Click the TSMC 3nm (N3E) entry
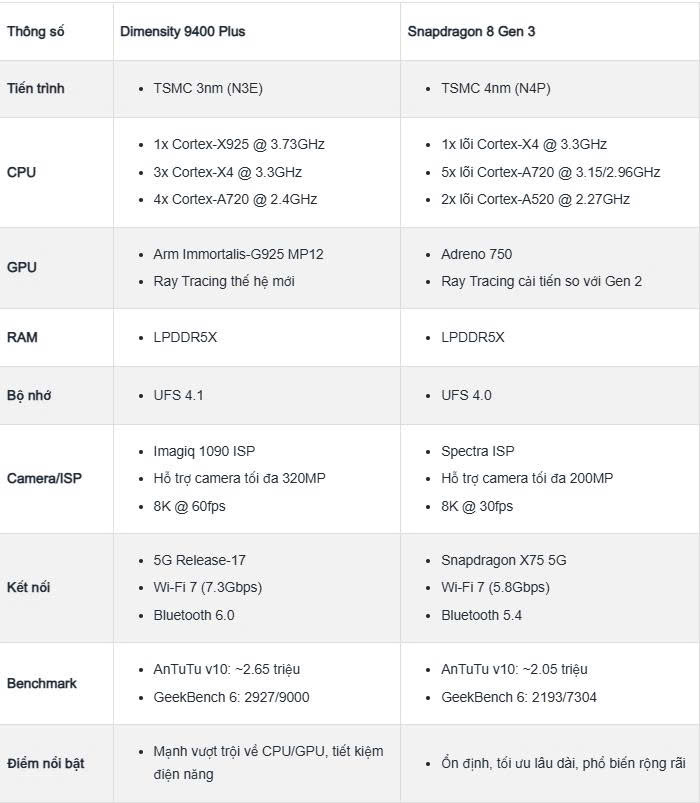 click(x=208, y=88)
